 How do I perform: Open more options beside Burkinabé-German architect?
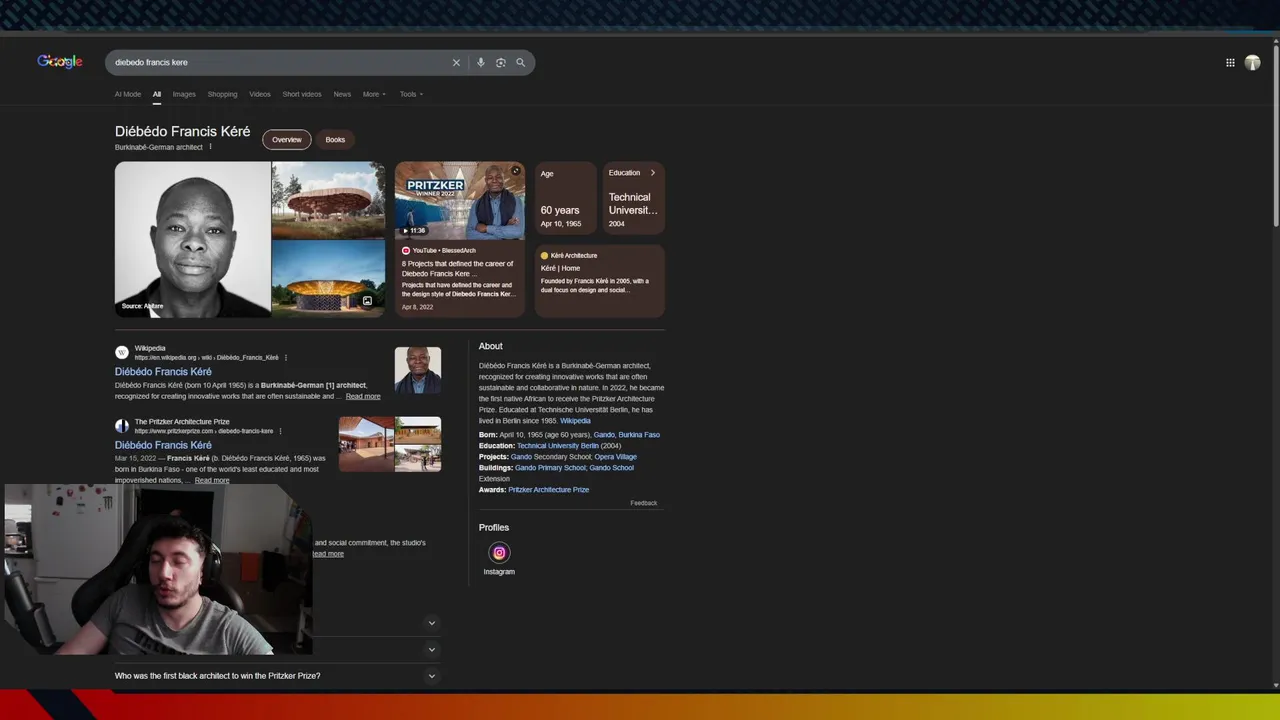click(x=210, y=147)
